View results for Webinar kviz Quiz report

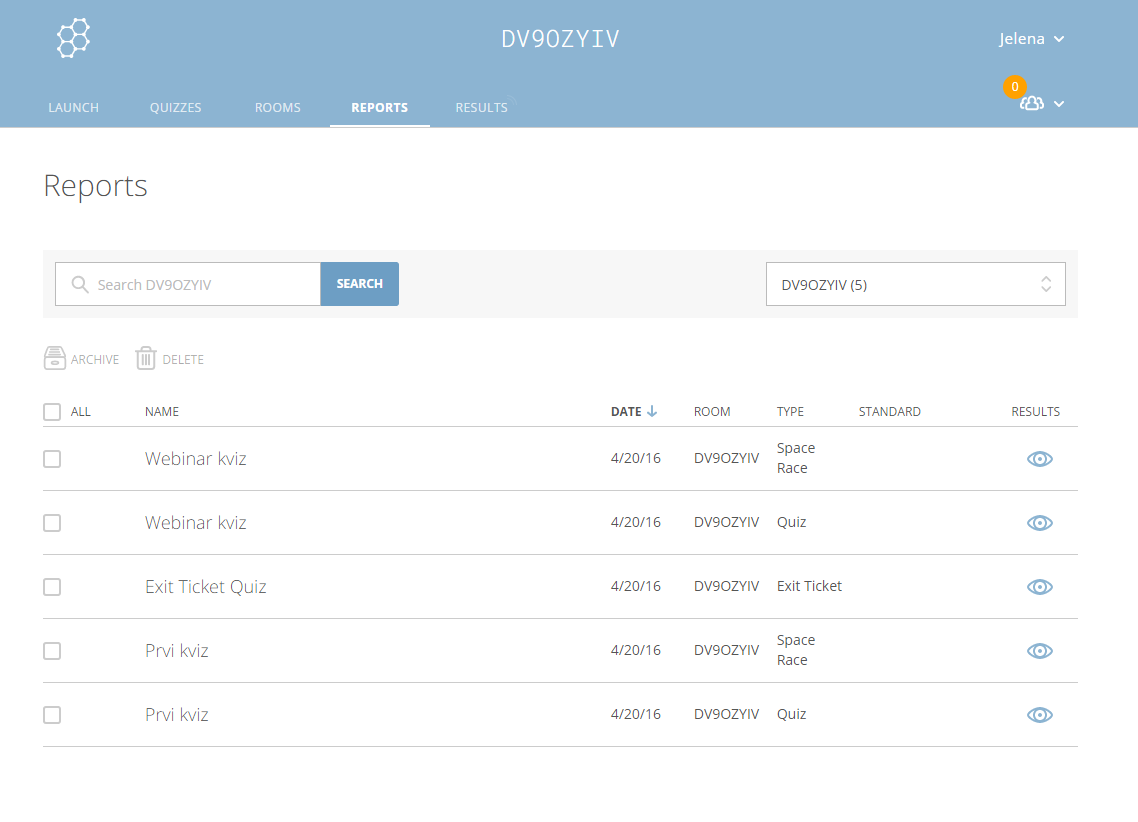click(x=1040, y=523)
